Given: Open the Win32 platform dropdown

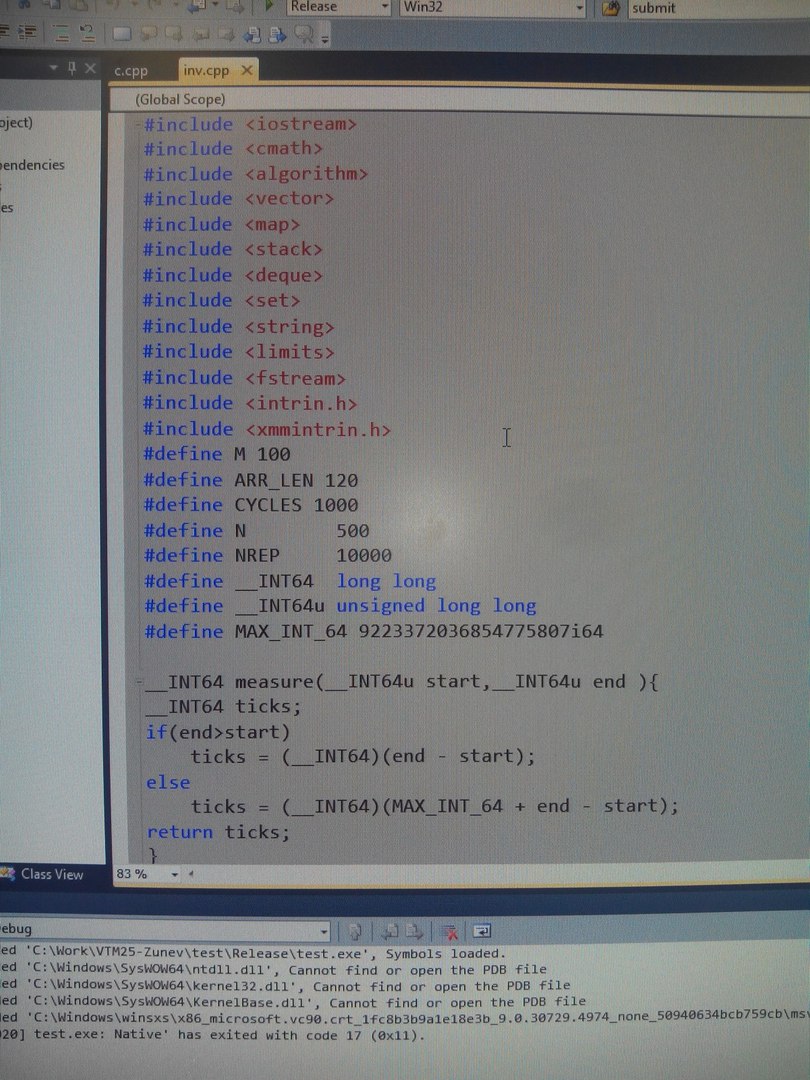Looking at the screenshot, I should 579,8.
